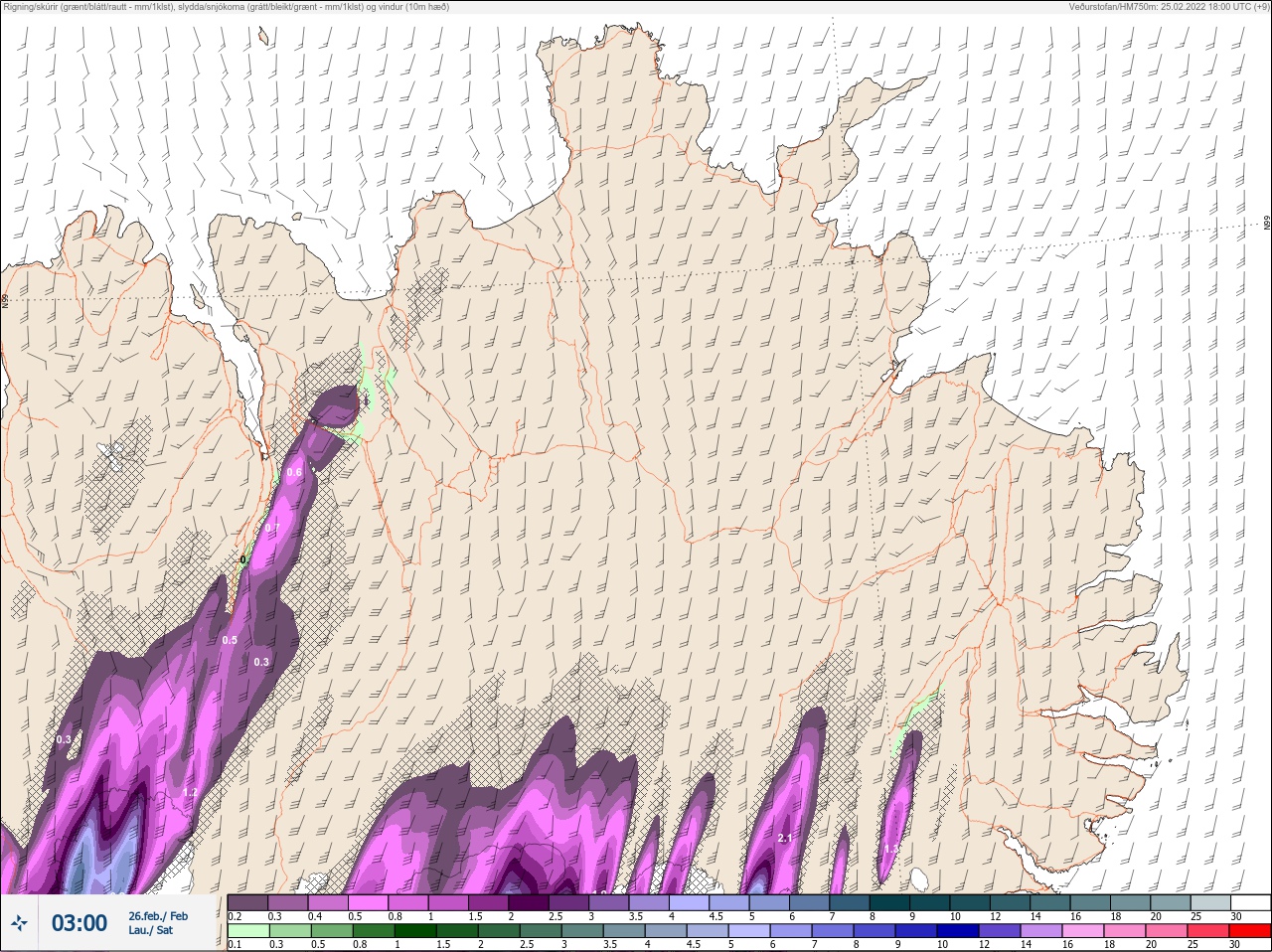Screen dimensions: 1272x952
Task: Click the red bottom legend swatch after 30
Action: pyautogui.click(x=1250, y=931)
